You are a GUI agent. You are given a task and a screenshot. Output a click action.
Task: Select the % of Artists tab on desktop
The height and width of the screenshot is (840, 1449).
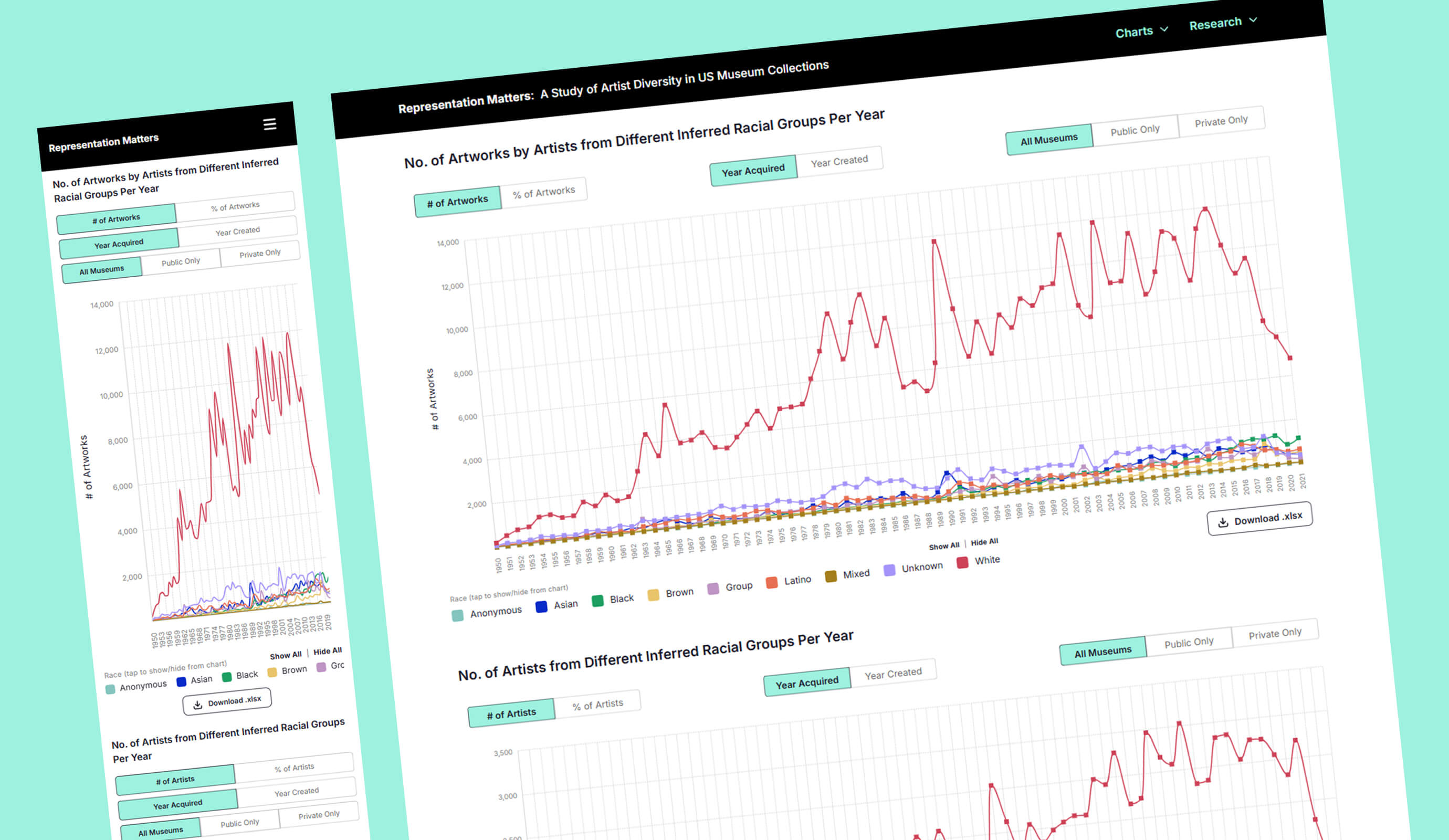click(598, 705)
